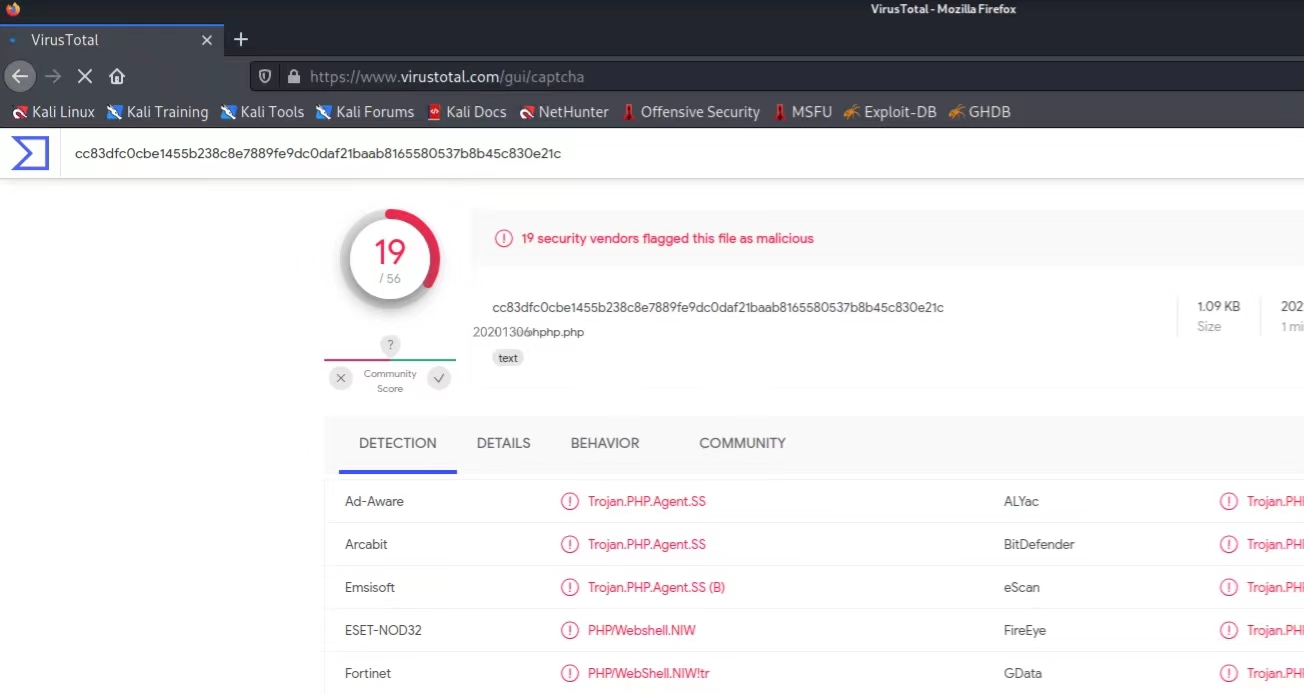Open the Kali Training bookmark
The height and width of the screenshot is (694, 1304).
coord(157,112)
